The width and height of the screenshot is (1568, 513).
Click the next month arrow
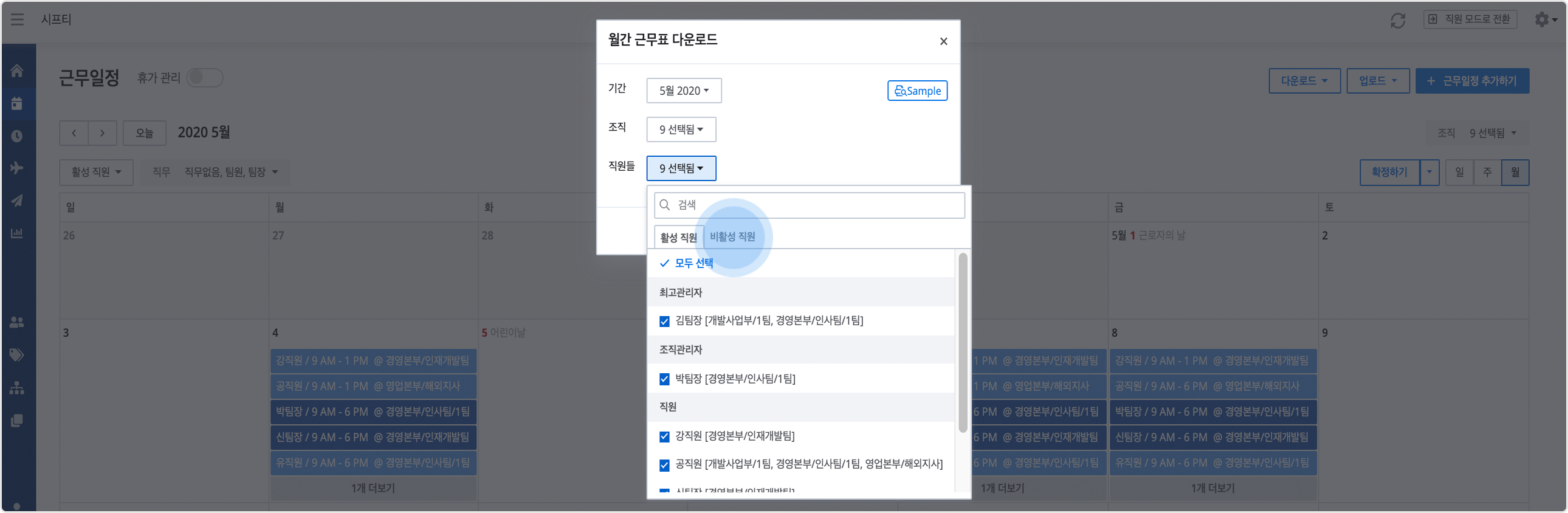coord(102,133)
